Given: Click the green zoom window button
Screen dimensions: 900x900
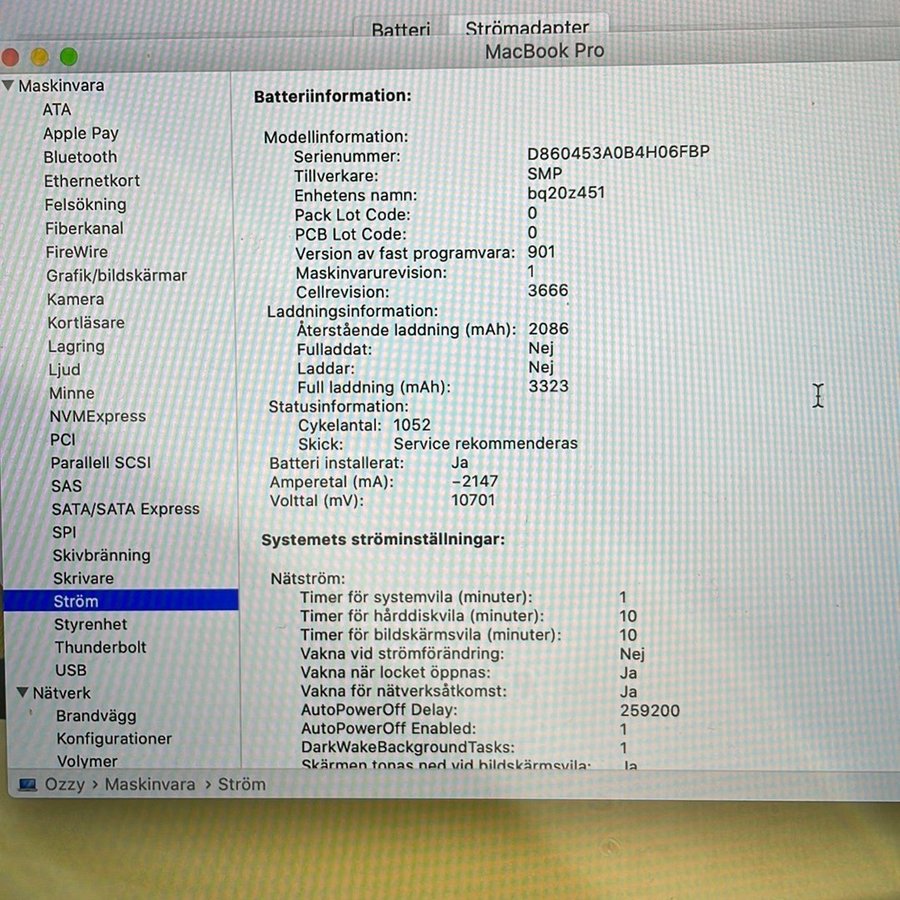Looking at the screenshot, I should (69, 57).
